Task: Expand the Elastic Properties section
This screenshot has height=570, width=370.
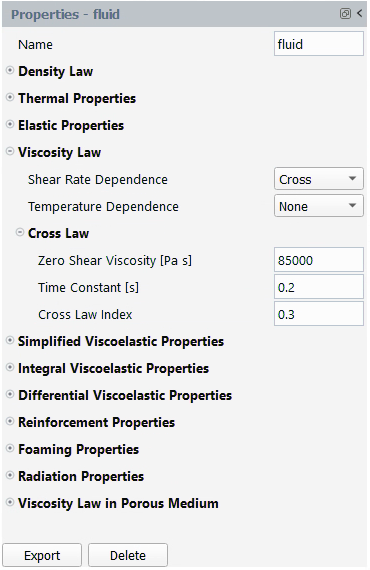Action: click(10, 124)
